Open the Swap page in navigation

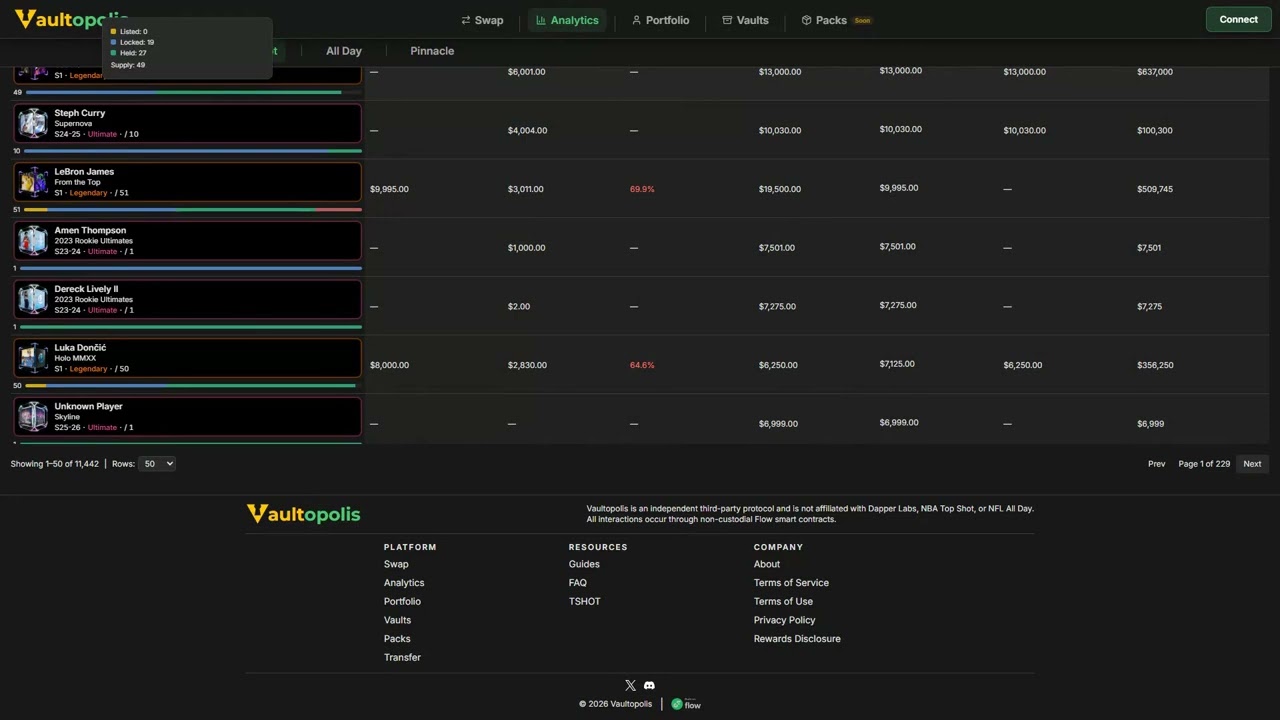click(x=482, y=20)
